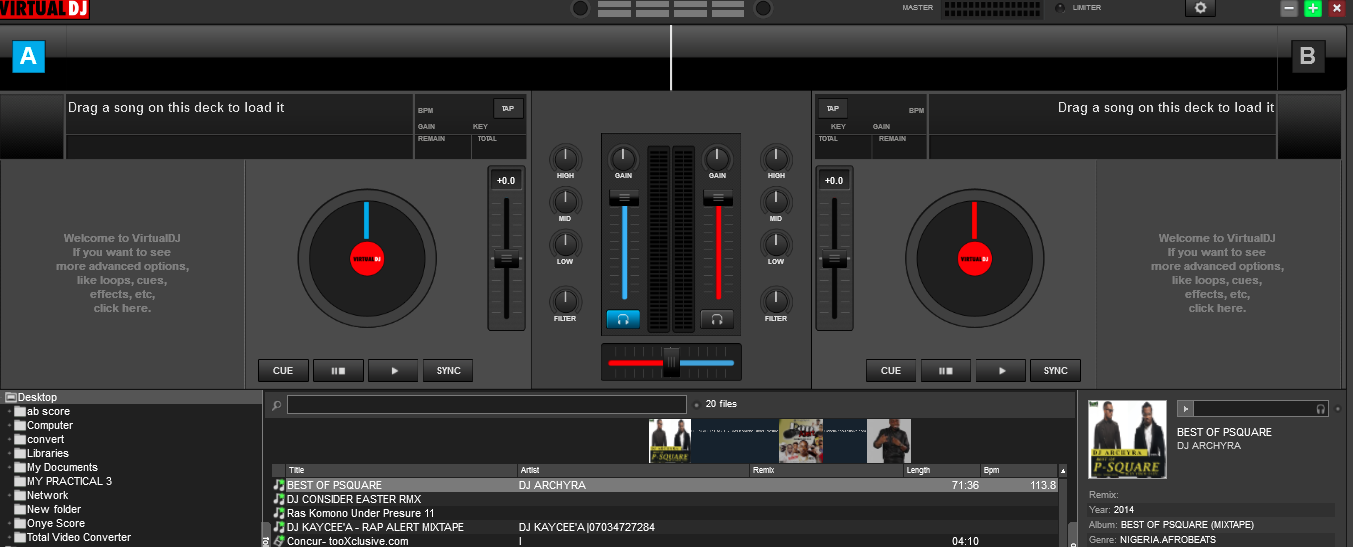Open left advanced options welcome message
Viewport: 1353px width, 547px height.
(x=122, y=273)
